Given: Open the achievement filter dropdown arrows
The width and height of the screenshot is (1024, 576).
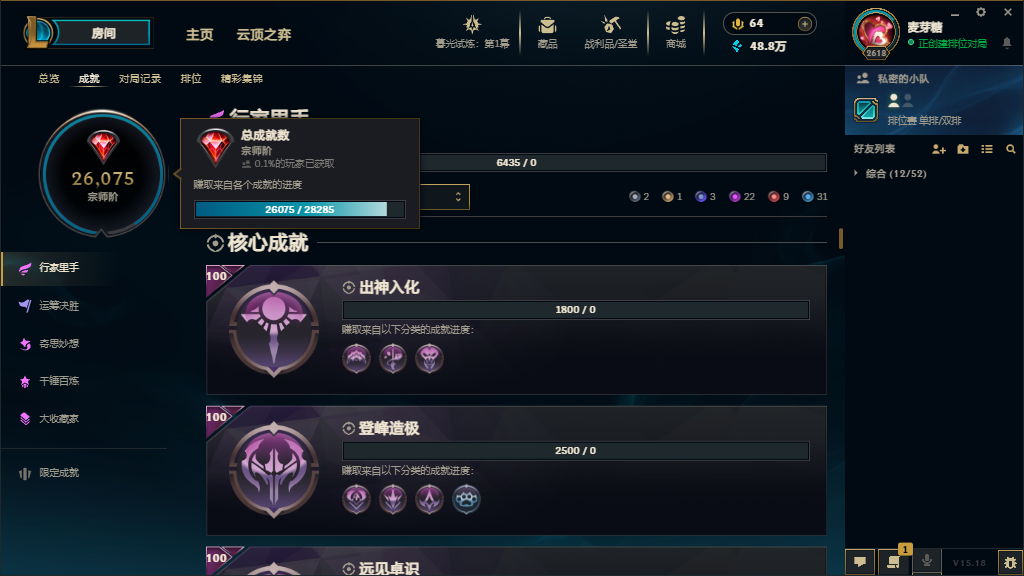Looking at the screenshot, I should (458, 197).
